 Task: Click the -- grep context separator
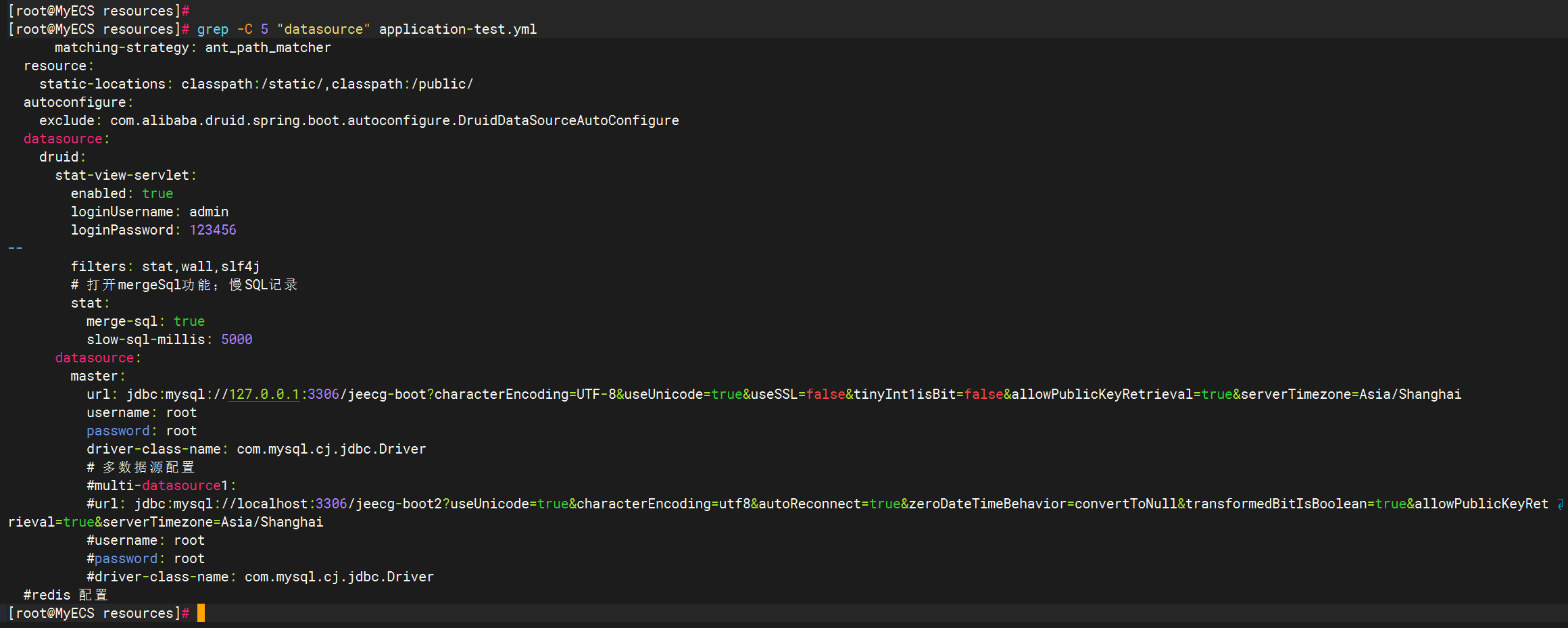coord(16,248)
